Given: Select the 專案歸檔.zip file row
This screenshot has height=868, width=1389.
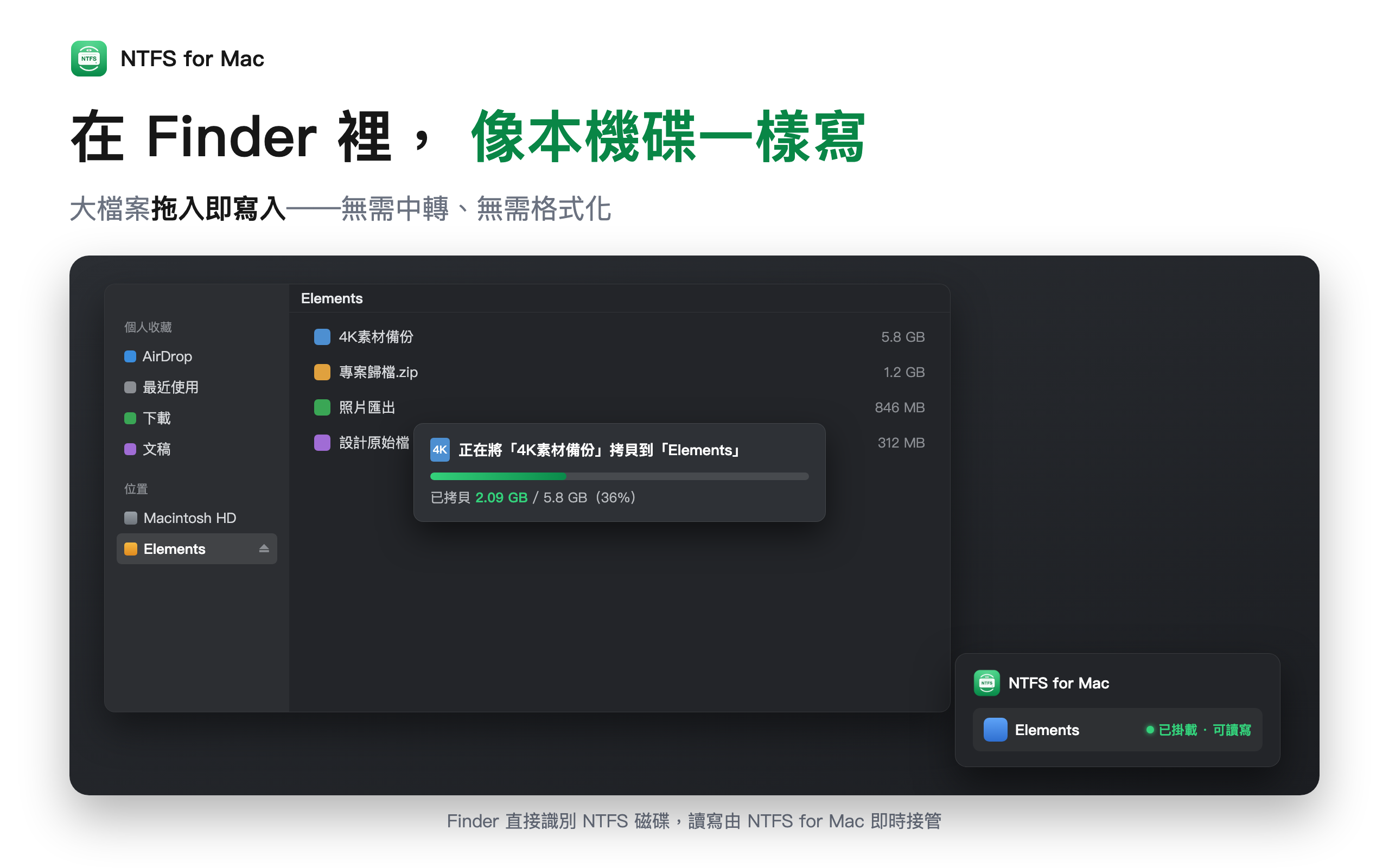Looking at the screenshot, I should pyautogui.click(x=619, y=372).
